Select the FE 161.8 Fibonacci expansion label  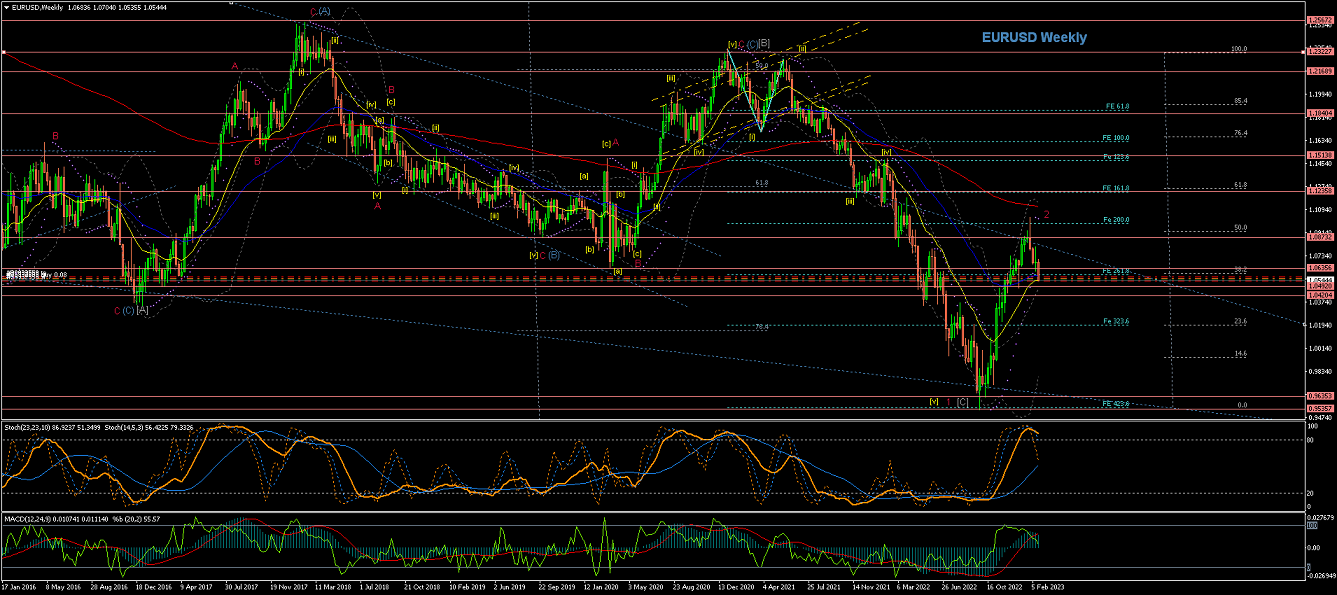1115,188
